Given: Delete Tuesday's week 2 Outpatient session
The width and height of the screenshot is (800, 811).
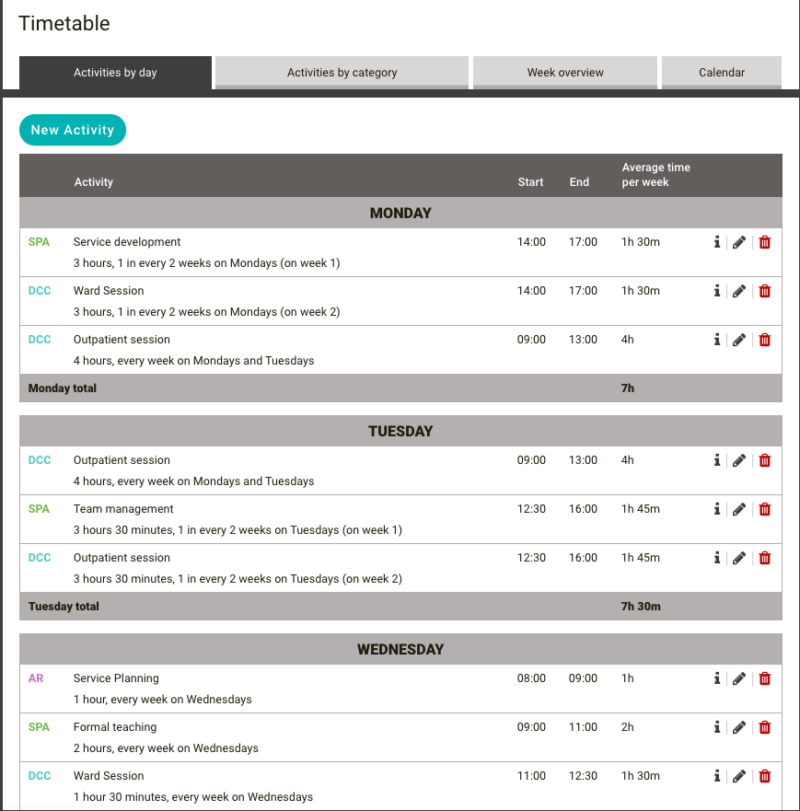Looking at the screenshot, I should pos(764,558).
